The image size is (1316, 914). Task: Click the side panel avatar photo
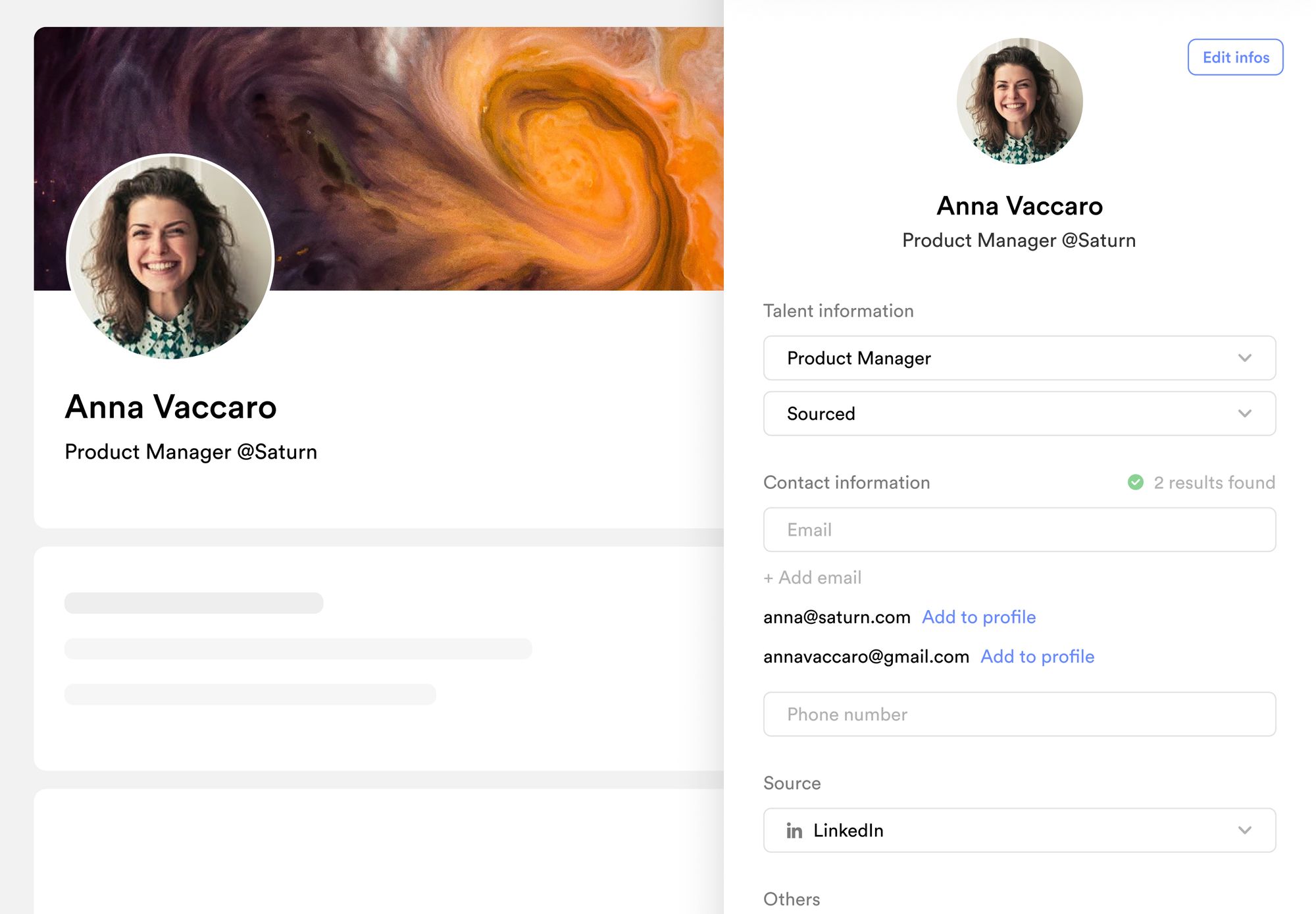point(1019,101)
